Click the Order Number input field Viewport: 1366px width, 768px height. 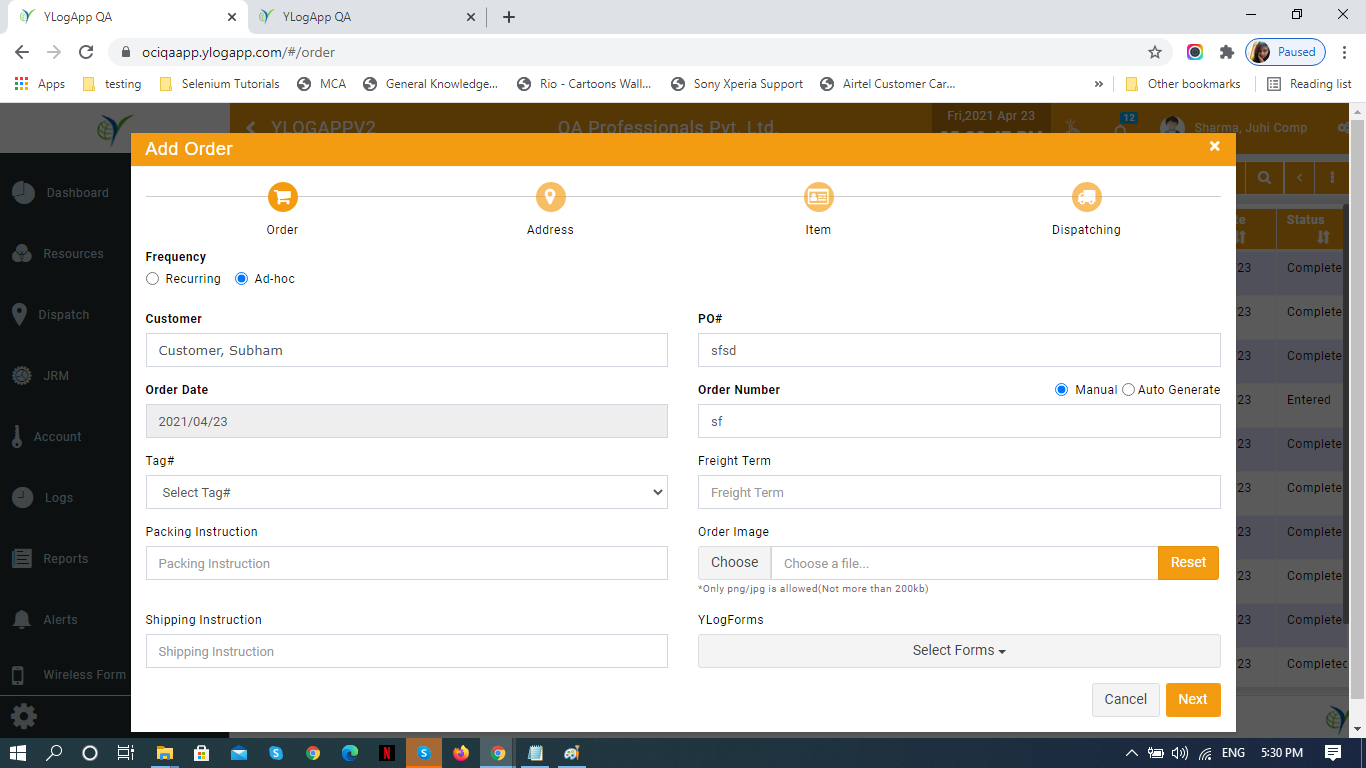(x=959, y=421)
